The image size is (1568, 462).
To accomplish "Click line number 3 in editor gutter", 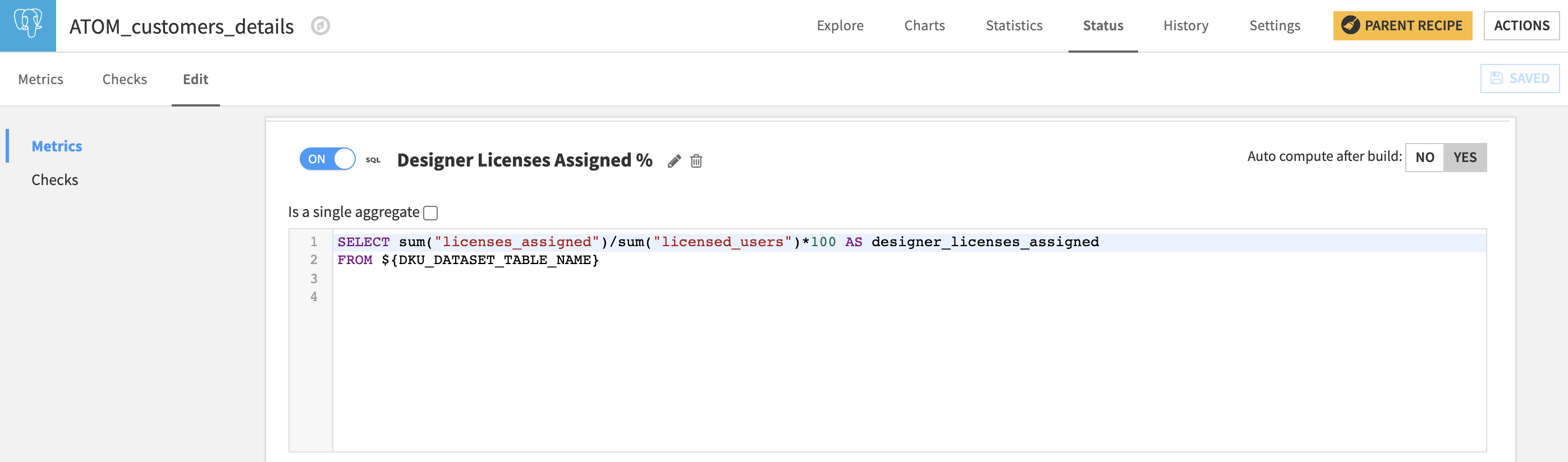I will 314,279.
